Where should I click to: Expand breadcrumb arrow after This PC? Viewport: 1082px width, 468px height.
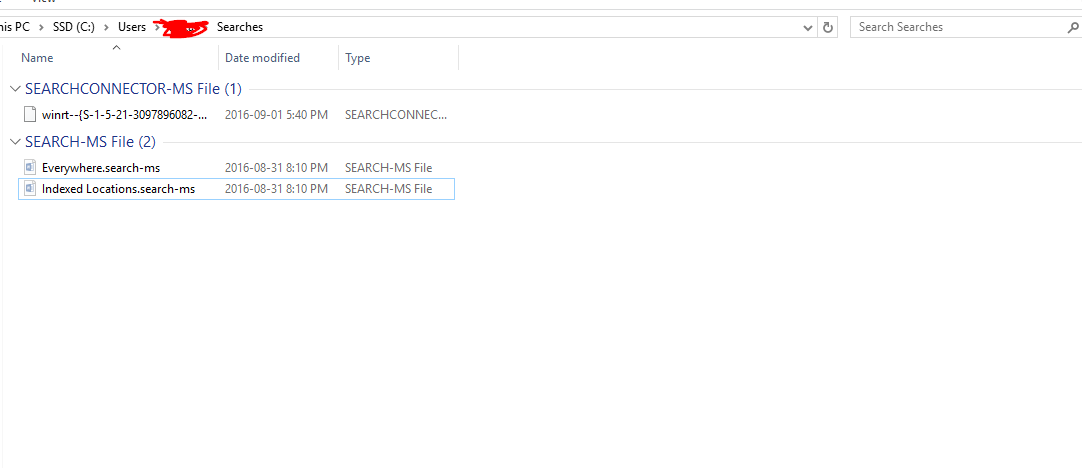pos(41,28)
